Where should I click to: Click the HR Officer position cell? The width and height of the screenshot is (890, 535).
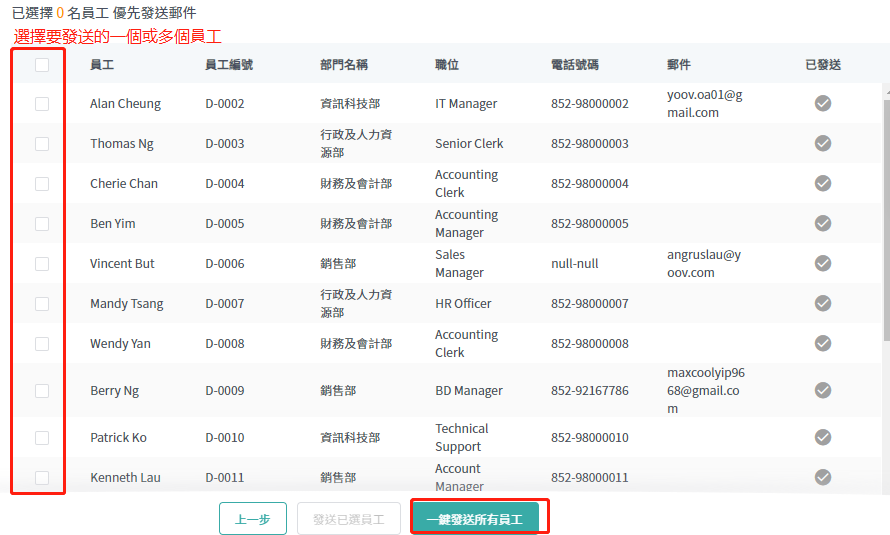point(463,304)
